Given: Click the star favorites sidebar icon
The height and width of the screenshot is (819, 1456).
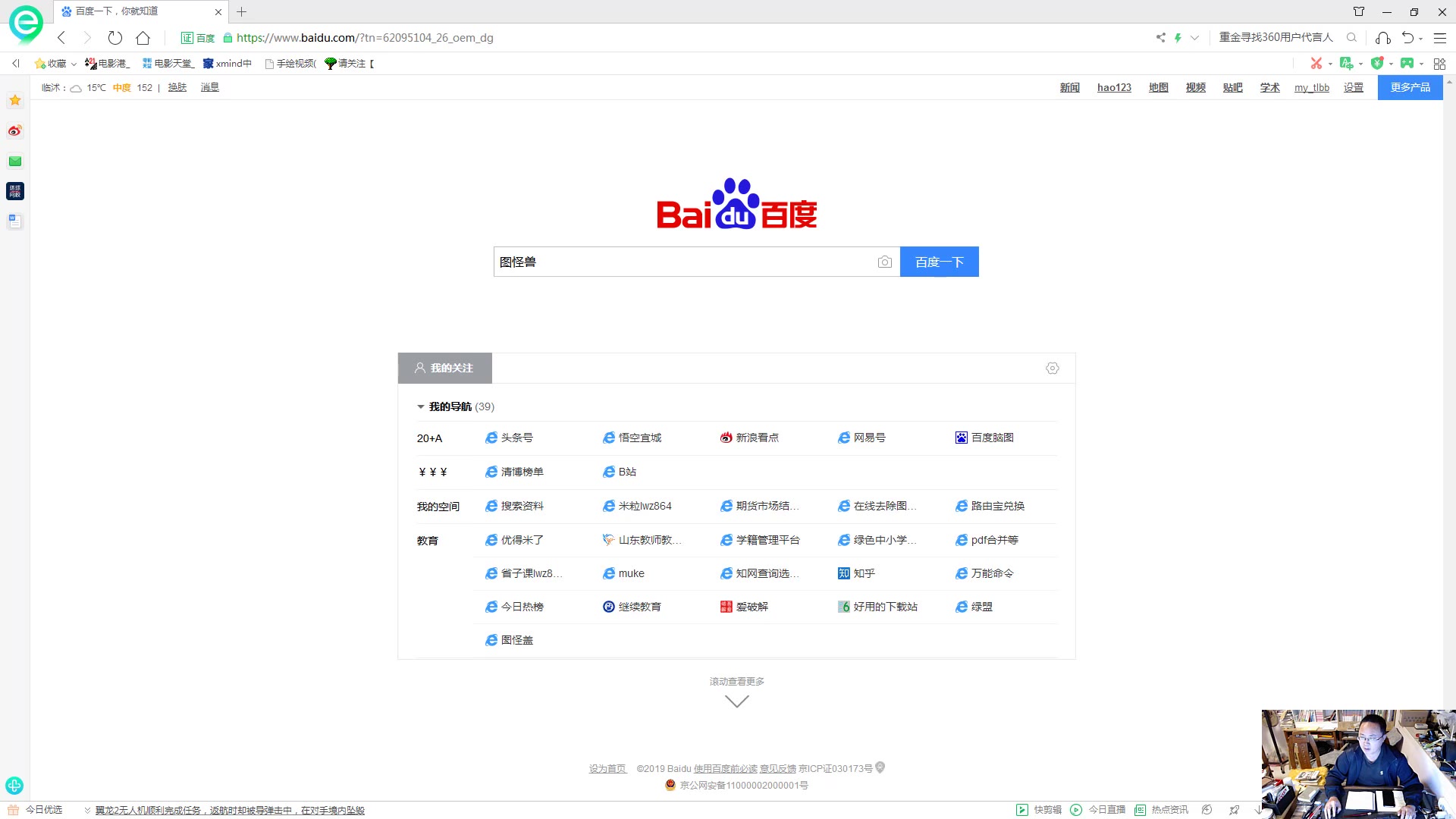Looking at the screenshot, I should tap(15, 100).
